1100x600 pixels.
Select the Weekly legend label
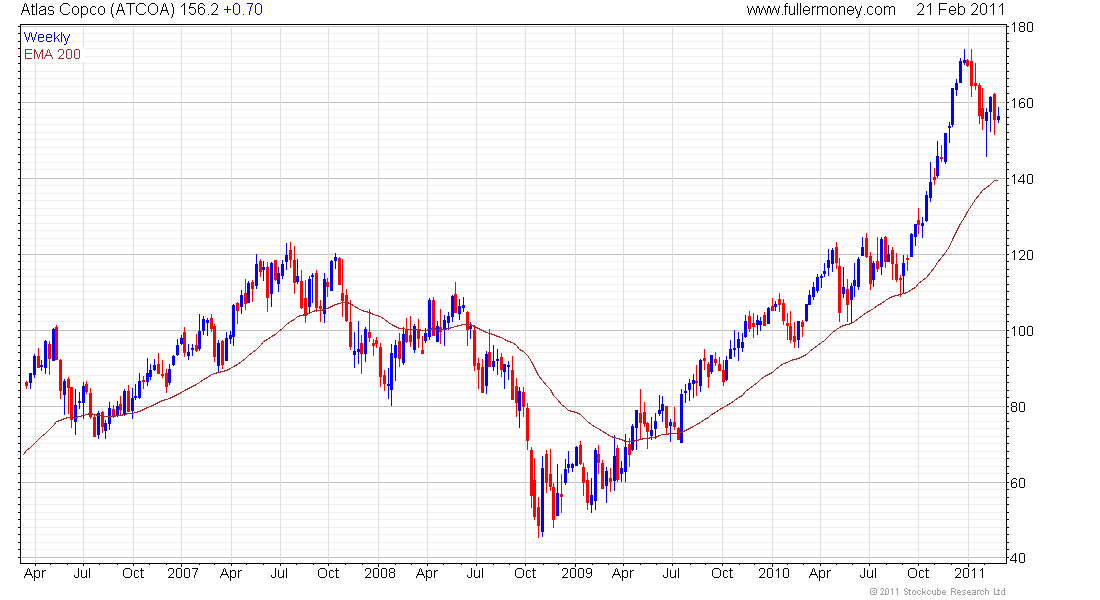point(47,37)
